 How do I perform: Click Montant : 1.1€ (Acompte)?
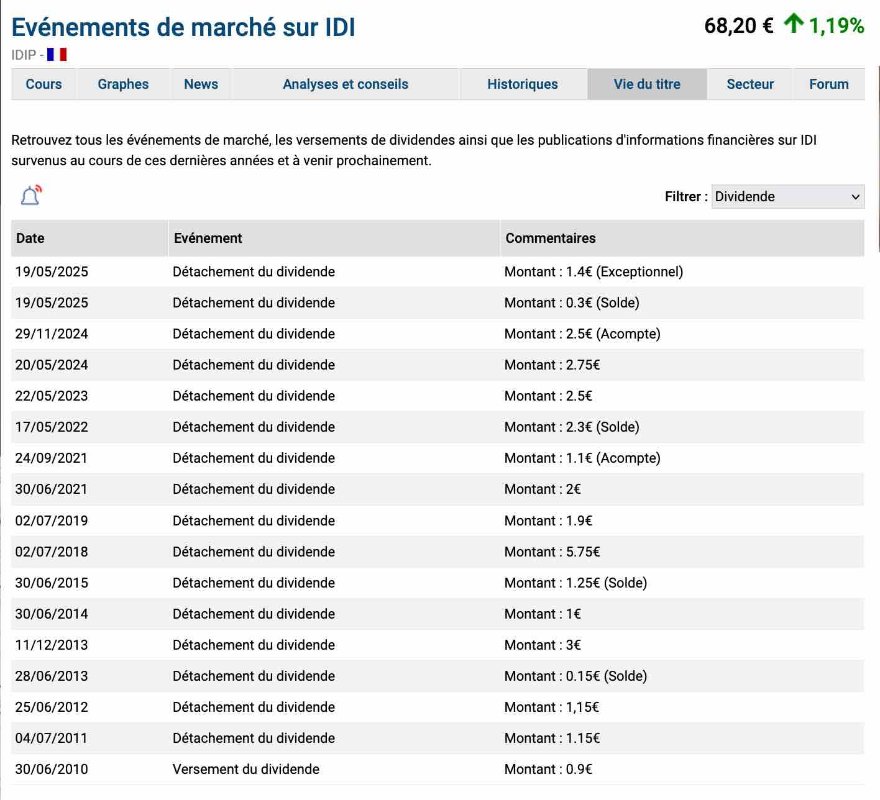[583, 458]
